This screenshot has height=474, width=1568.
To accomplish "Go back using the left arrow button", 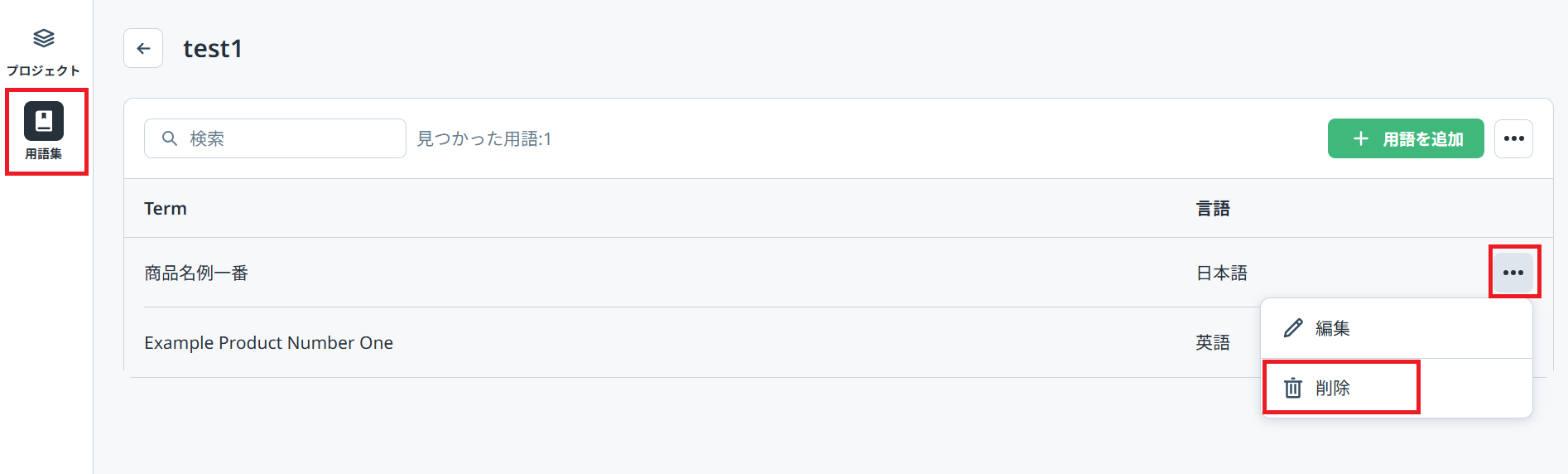I will (x=143, y=48).
